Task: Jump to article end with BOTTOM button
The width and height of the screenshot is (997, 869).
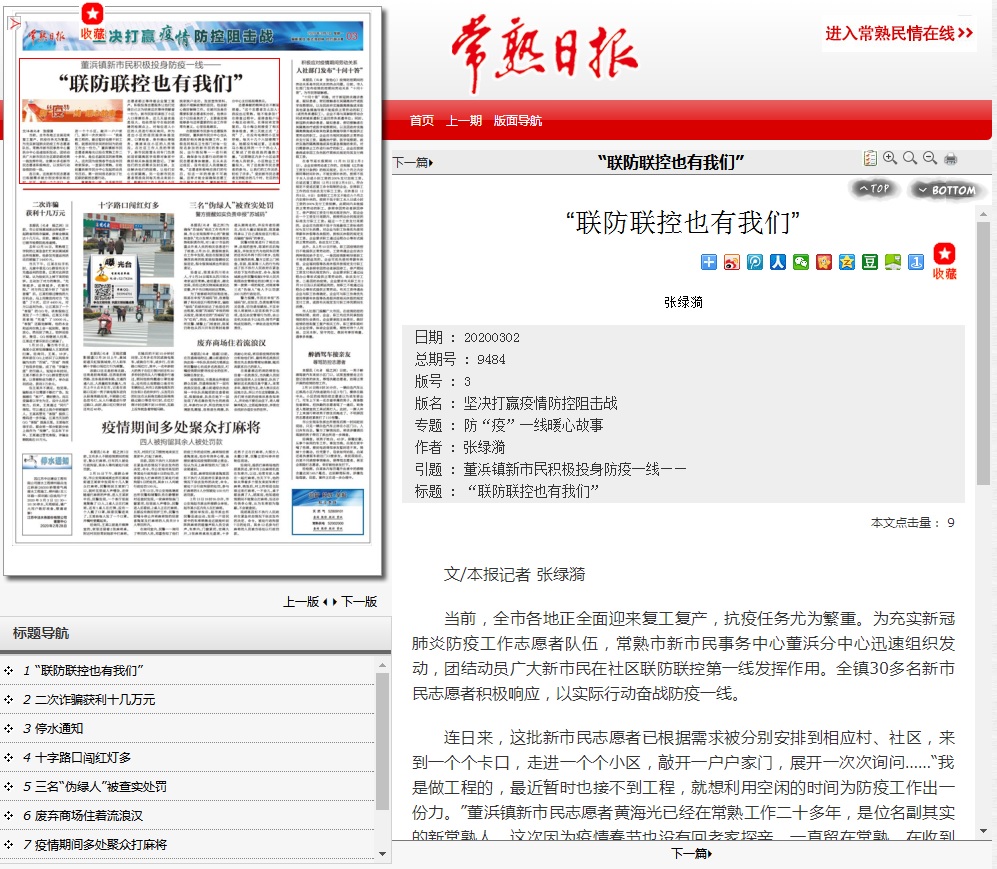Action: click(x=947, y=190)
